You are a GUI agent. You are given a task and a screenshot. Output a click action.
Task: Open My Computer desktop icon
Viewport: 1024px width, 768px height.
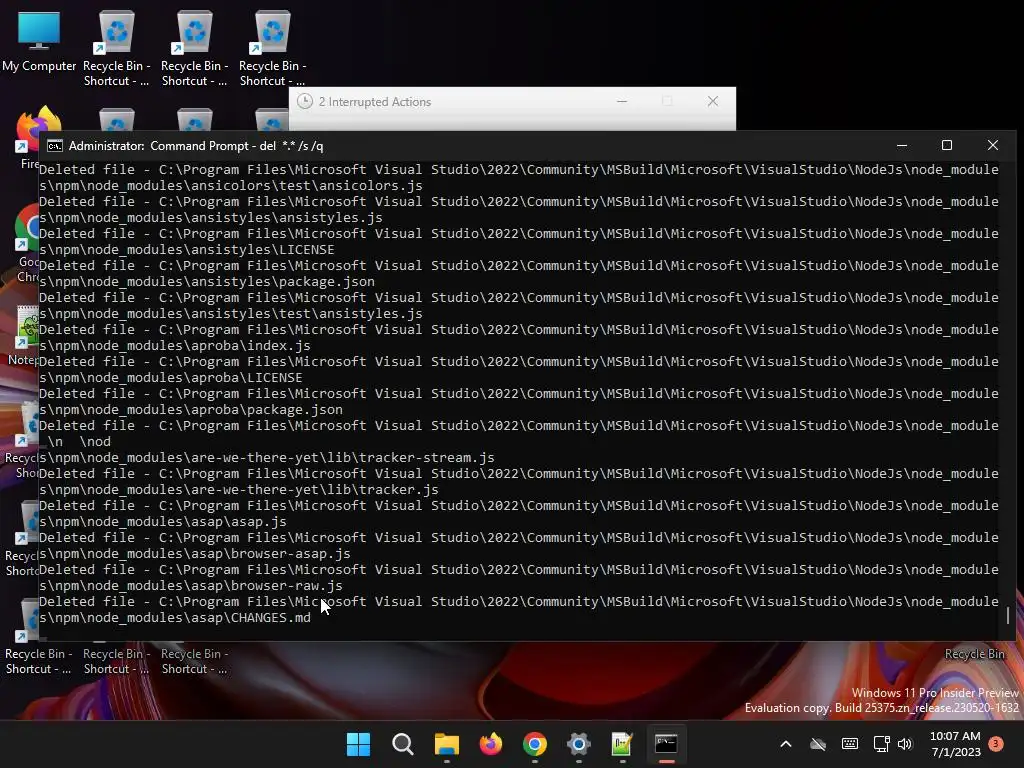click(x=39, y=40)
